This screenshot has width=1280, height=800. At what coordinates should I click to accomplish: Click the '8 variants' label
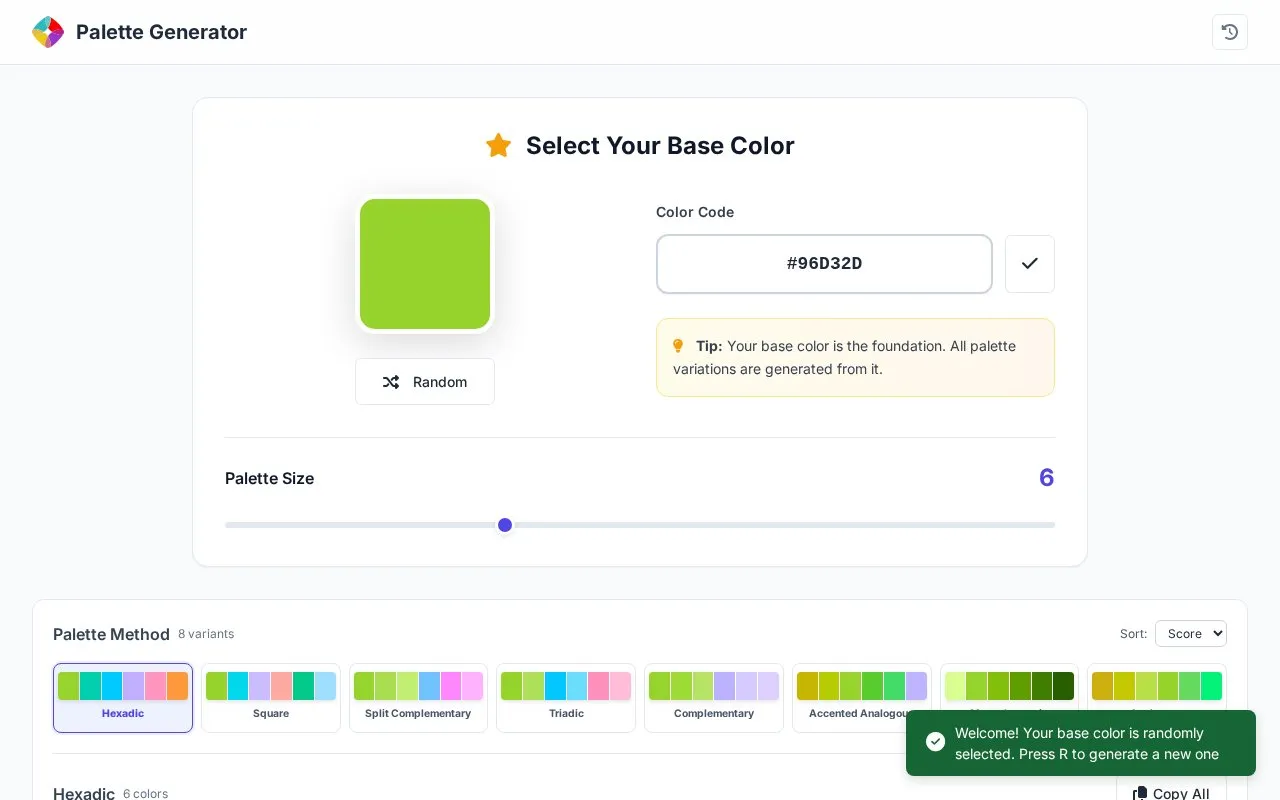[x=206, y=634]
